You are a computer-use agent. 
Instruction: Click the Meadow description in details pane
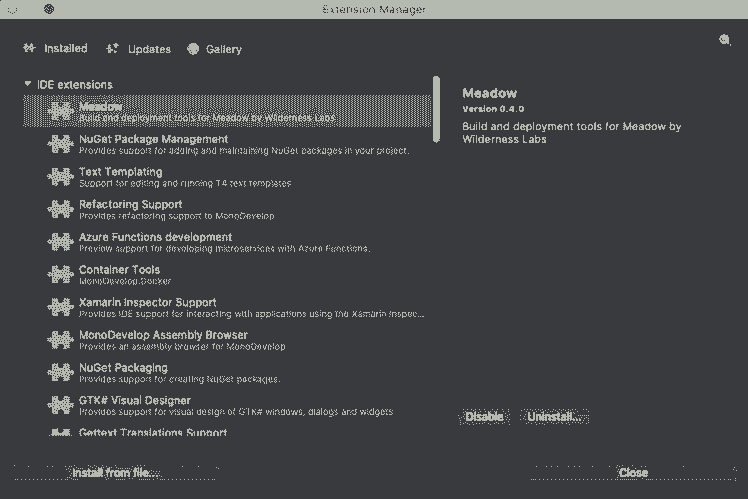point(571,133)
